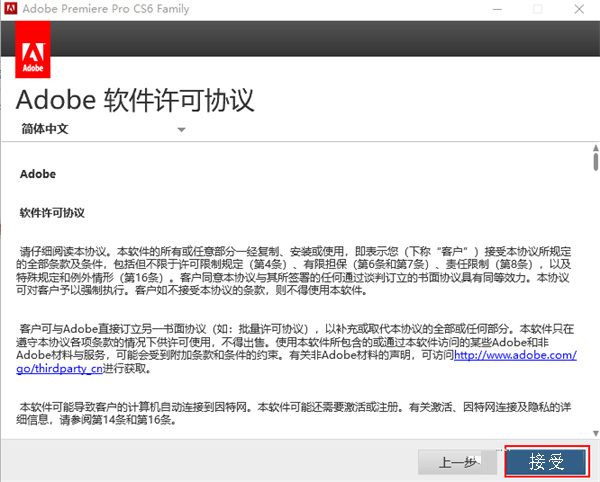The width and height of the screenshot is (600, 482).
Task: Click the small Adobe icon in title bar
Action: click(12, 9)
